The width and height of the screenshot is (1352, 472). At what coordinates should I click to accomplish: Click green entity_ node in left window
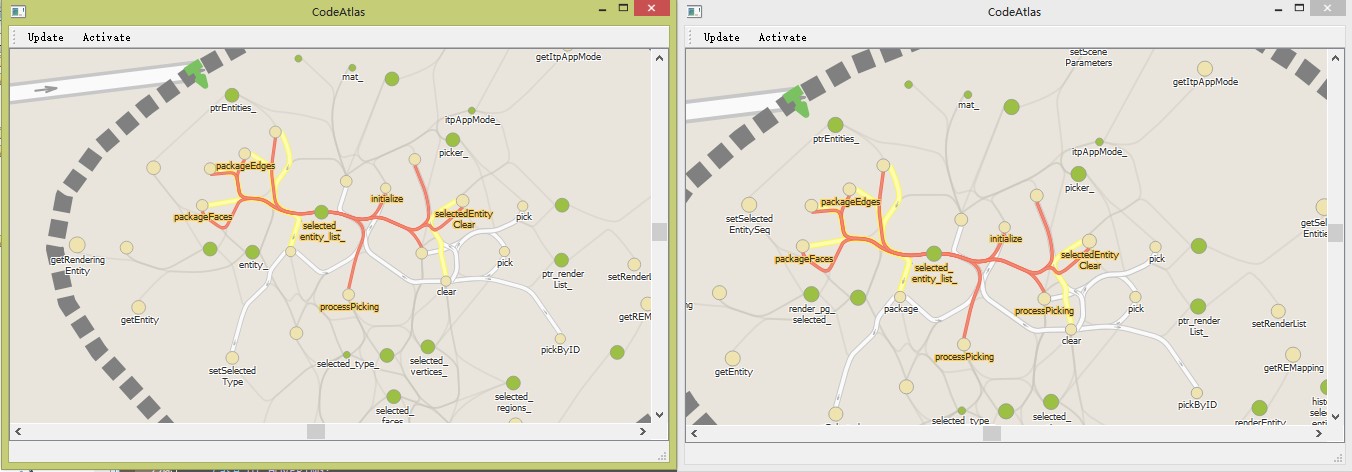pyautogui.click(x=252, y=252)
